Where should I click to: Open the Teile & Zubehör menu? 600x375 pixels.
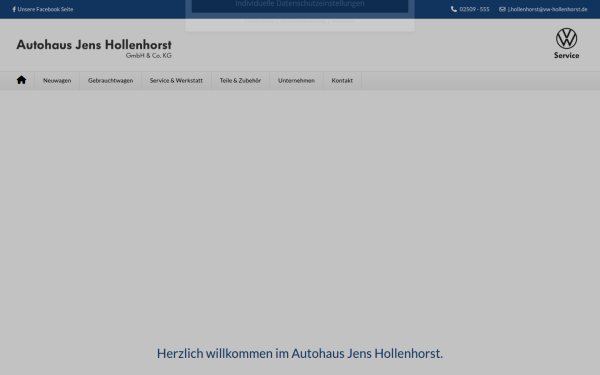click(x=240, y=81)
